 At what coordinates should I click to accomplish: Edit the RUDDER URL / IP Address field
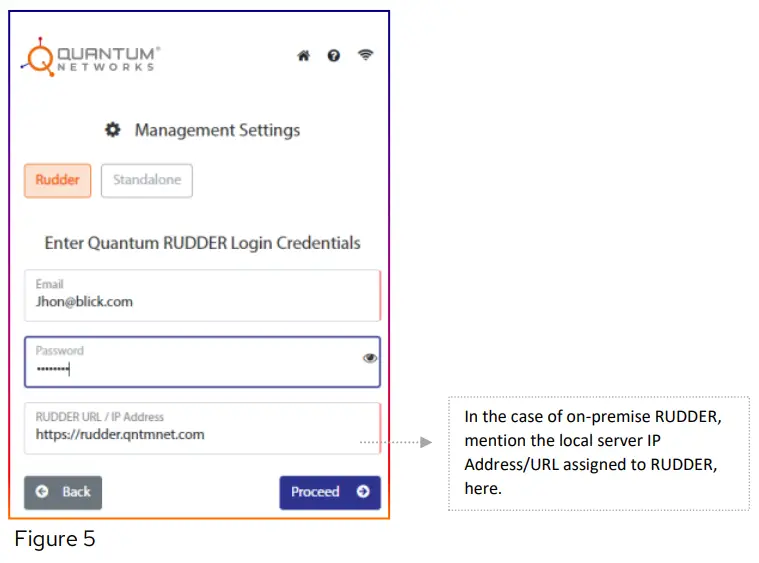pos(202,428)
